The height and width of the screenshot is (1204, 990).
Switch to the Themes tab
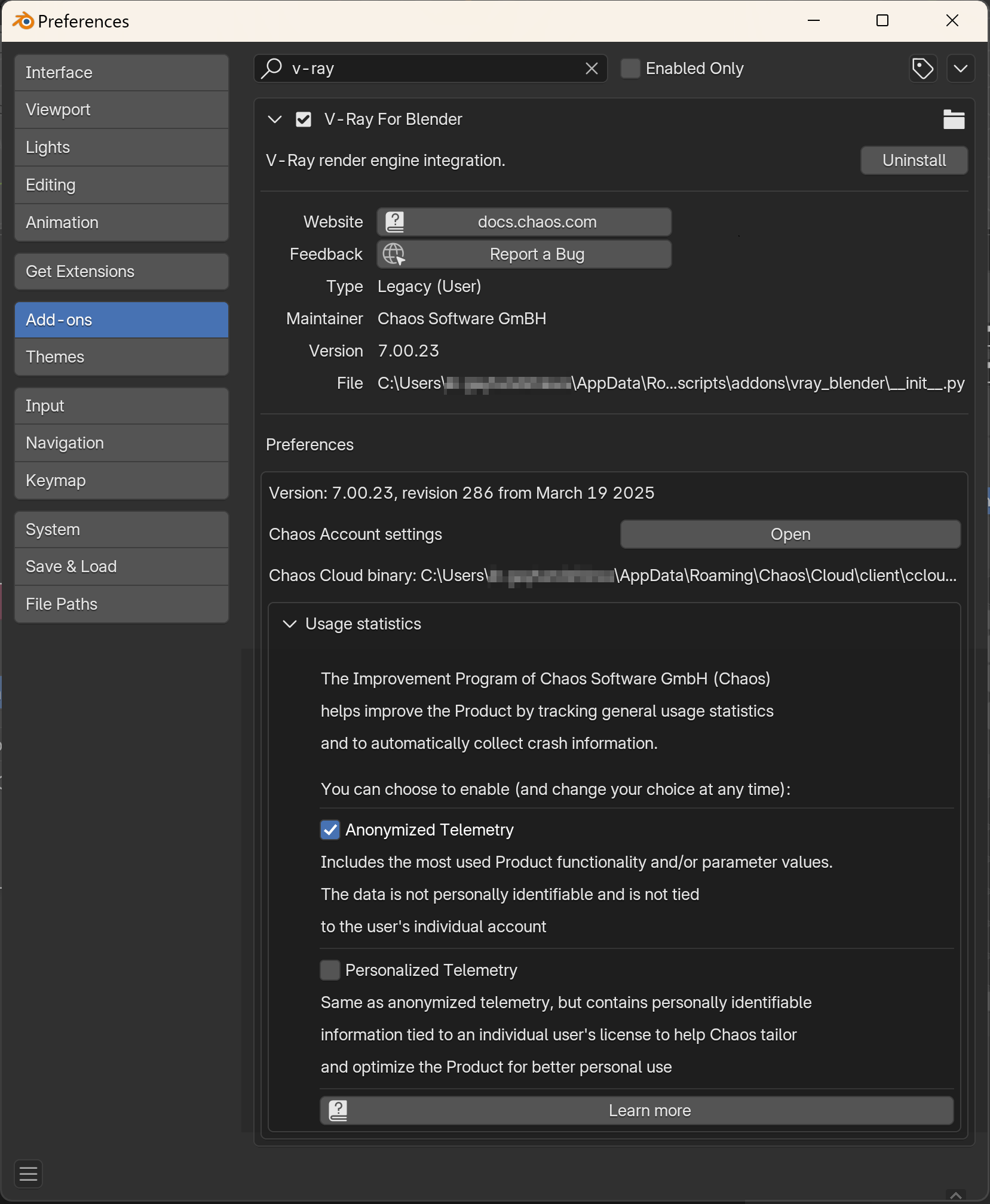(x=121, y=357)
